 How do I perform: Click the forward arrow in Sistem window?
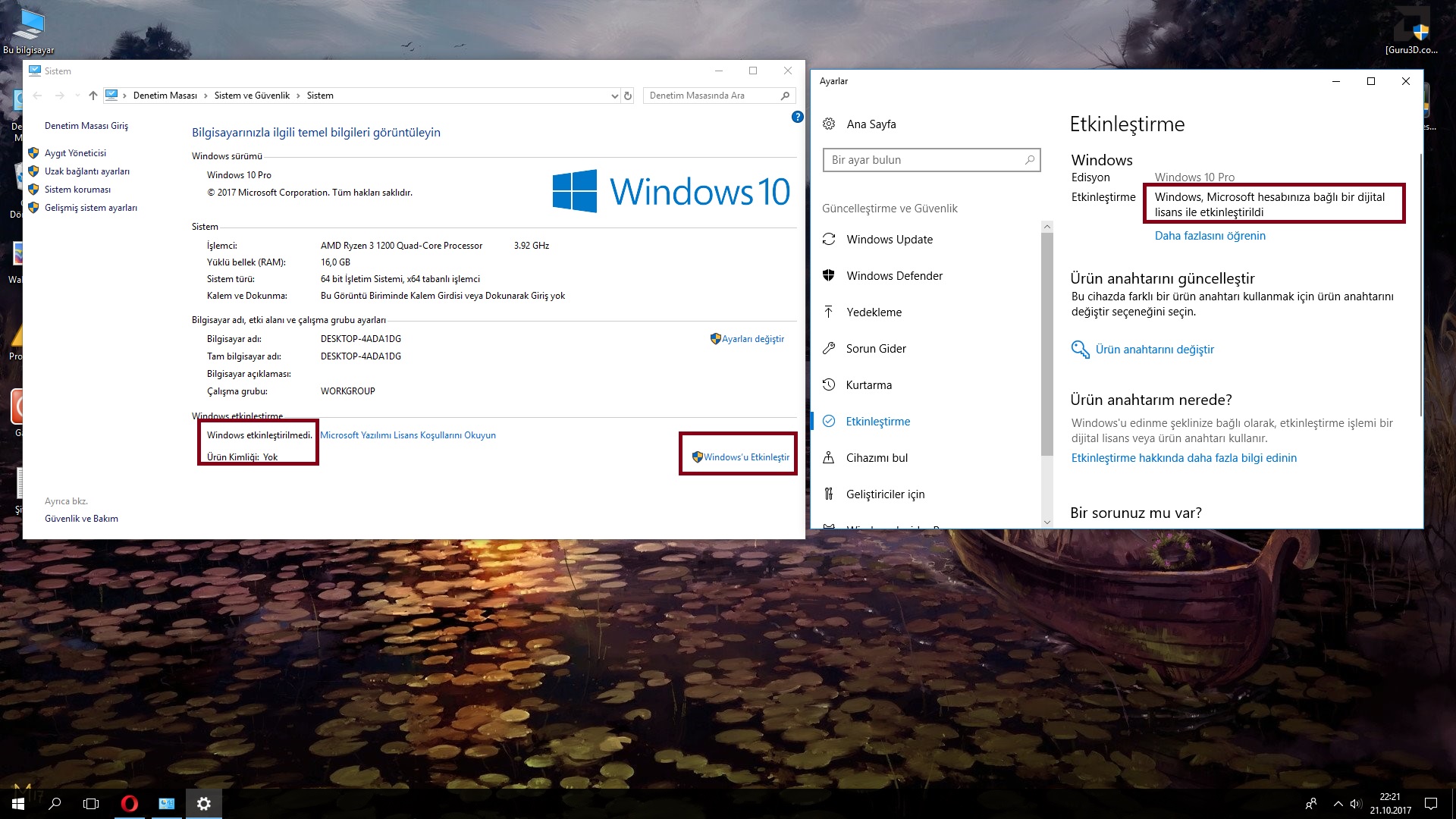60,96
